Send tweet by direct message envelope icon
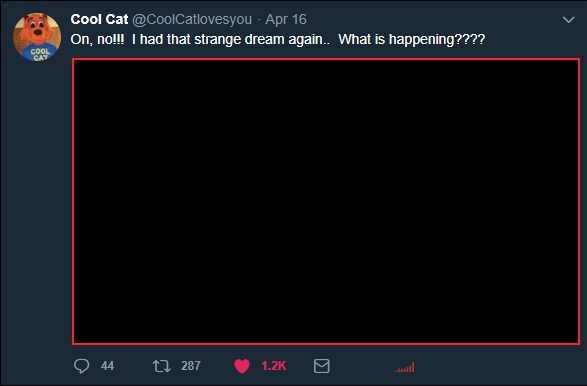Screen dimensions: 587x386 pos(322,366)
